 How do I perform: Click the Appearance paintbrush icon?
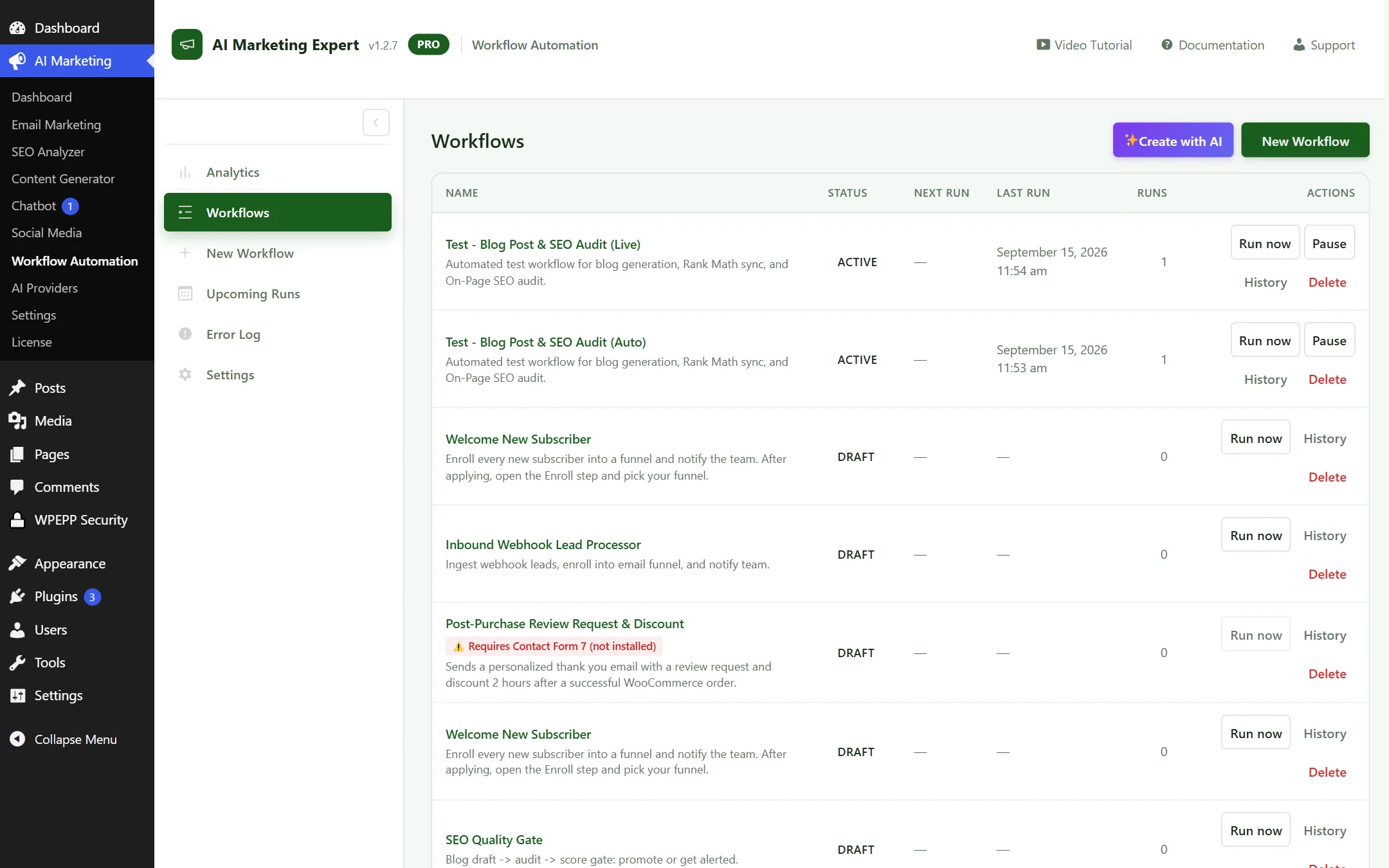(17, 563)
